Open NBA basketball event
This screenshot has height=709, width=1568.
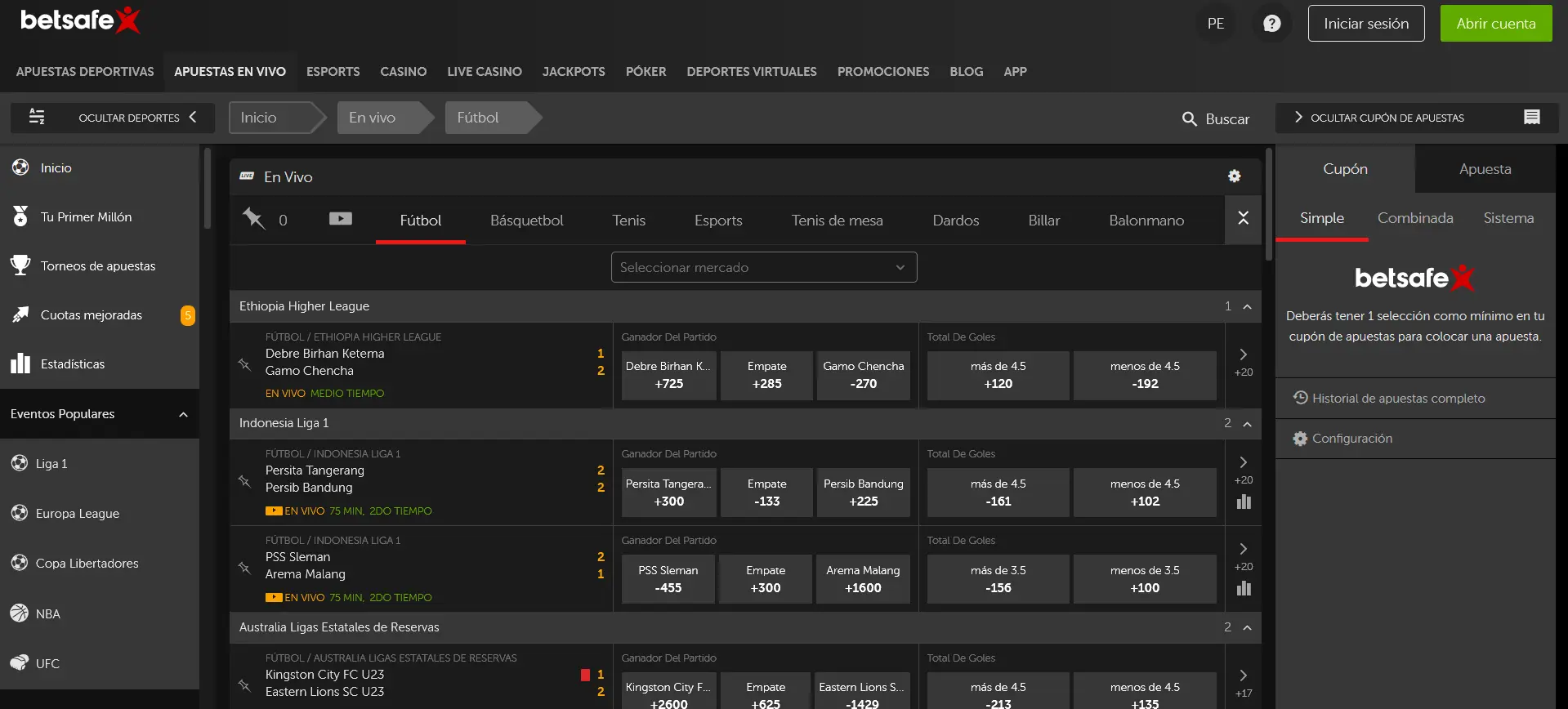(x=100, y=613)
